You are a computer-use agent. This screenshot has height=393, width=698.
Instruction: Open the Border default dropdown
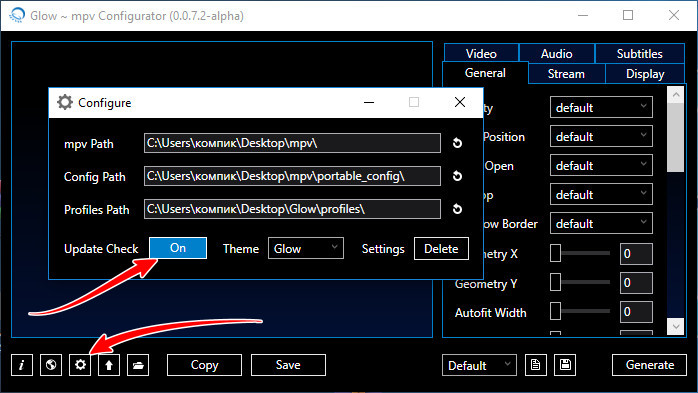coord(601,223)
